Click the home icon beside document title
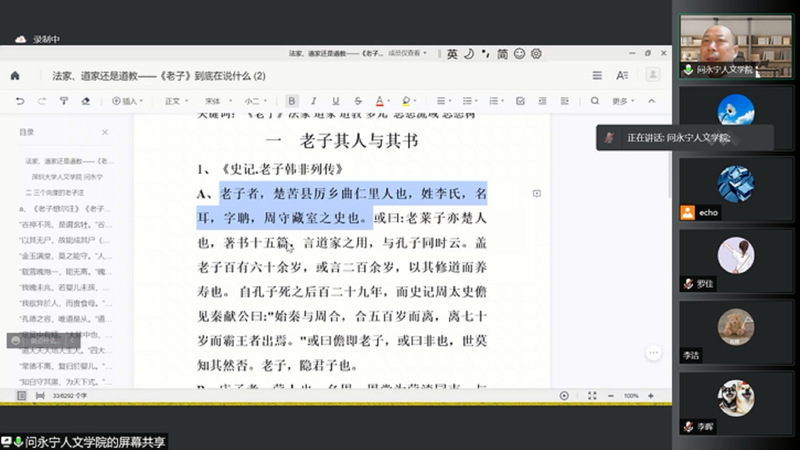The height and width of the screenshot is (450, 800). 15,75
